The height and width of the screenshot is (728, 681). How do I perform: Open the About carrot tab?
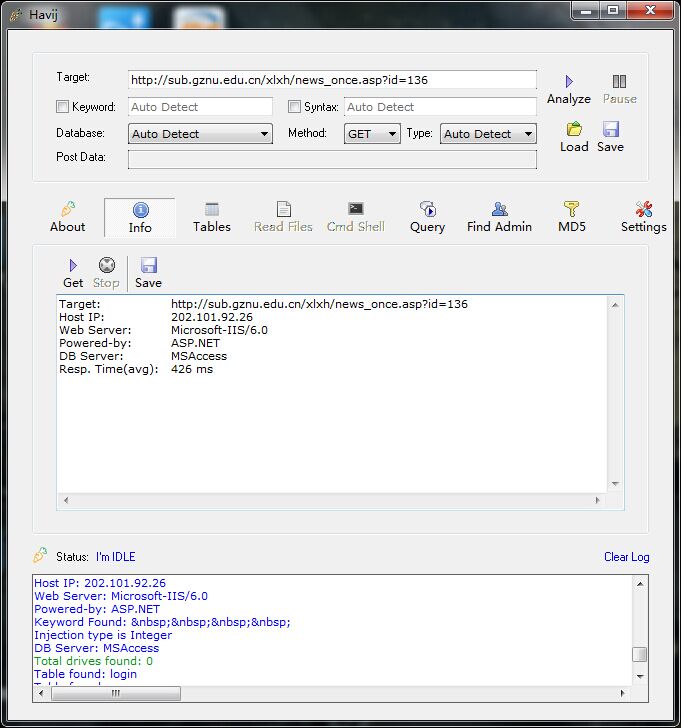pos(68,217)
